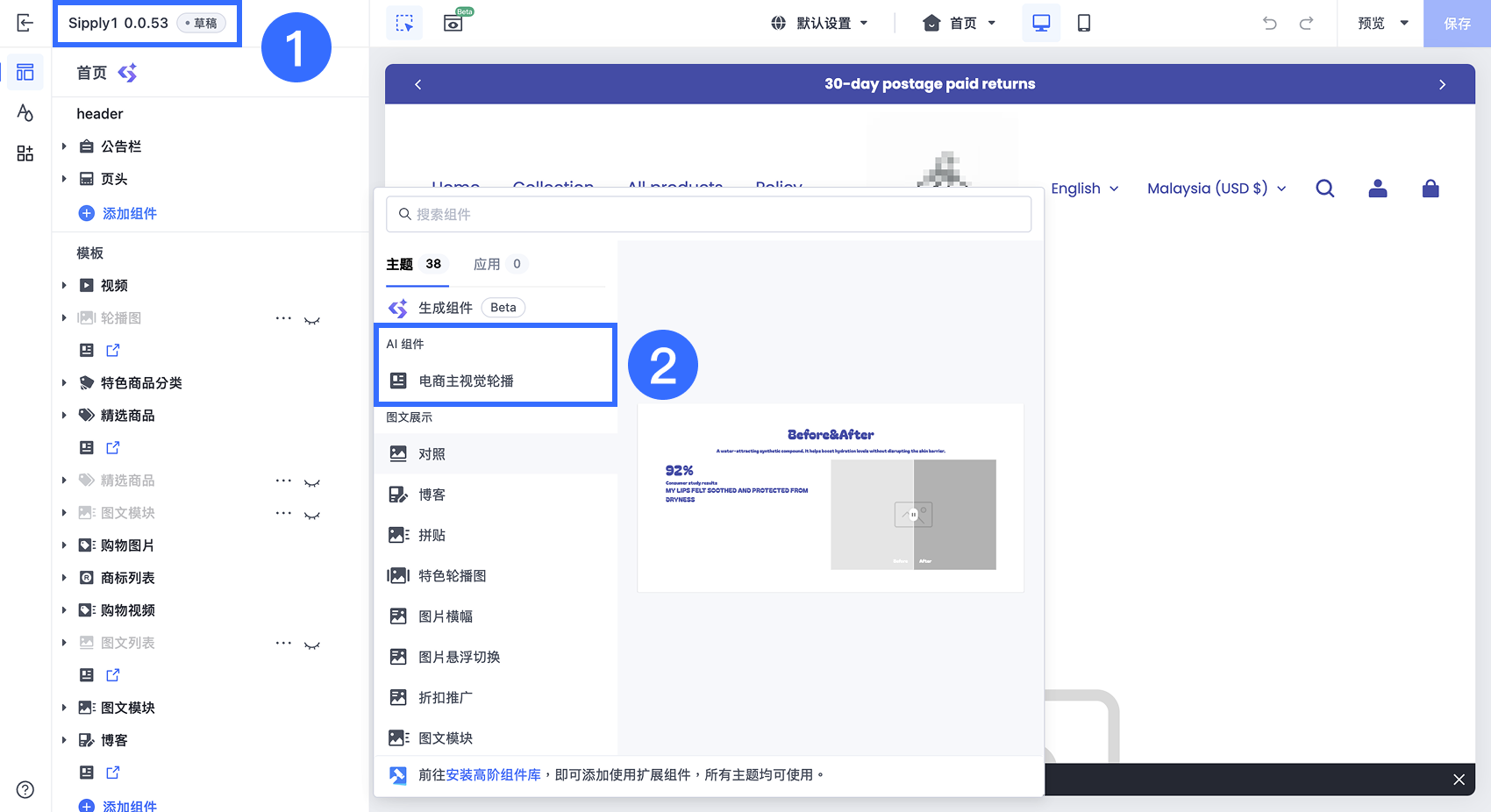Image resolution: width=1491 pixels, height=812 pixels.
Task: Switch to mobile preview mode
Action: point(1084,23)
